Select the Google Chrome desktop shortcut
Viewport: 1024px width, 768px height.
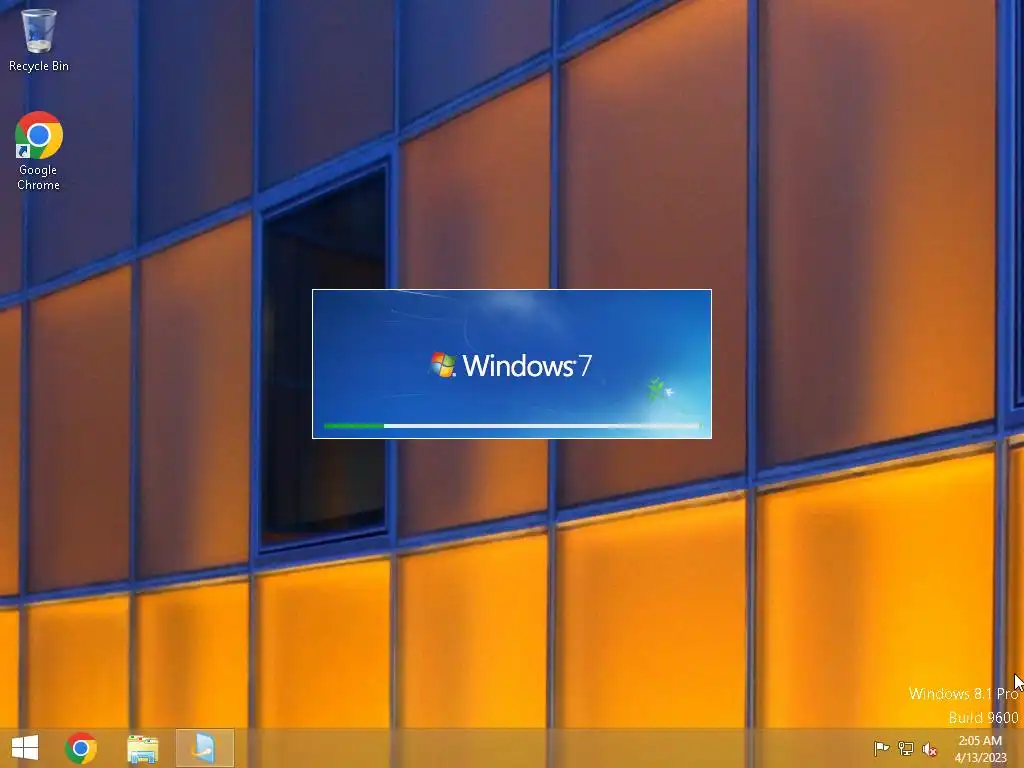click(39, 151)
